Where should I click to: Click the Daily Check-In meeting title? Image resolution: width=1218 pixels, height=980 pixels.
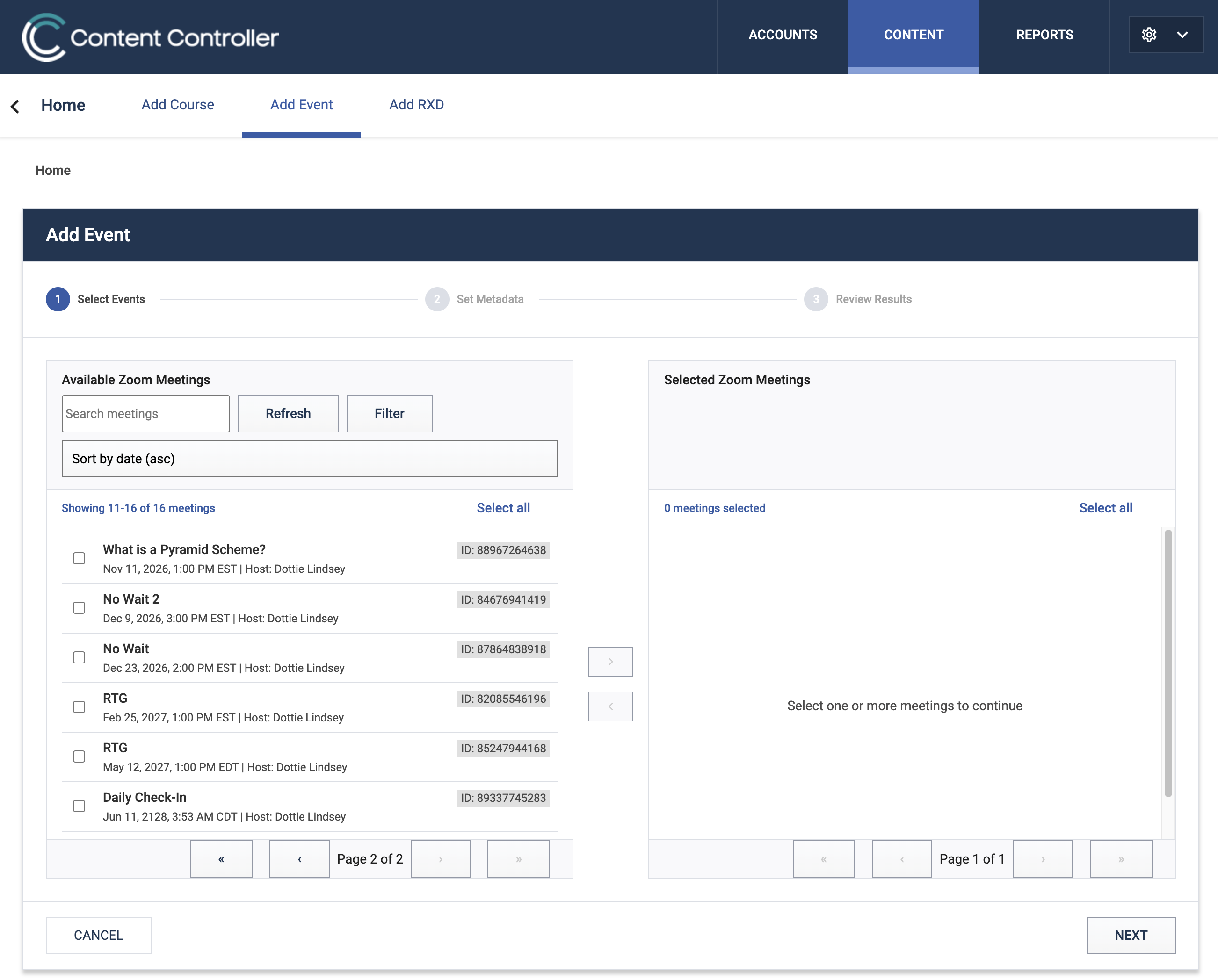pos(145,798)
